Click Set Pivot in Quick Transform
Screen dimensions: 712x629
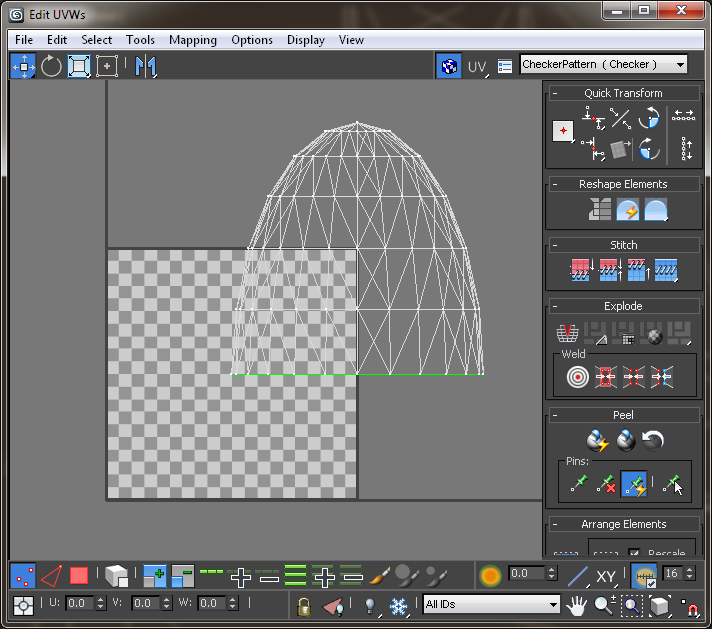[563, 131]
